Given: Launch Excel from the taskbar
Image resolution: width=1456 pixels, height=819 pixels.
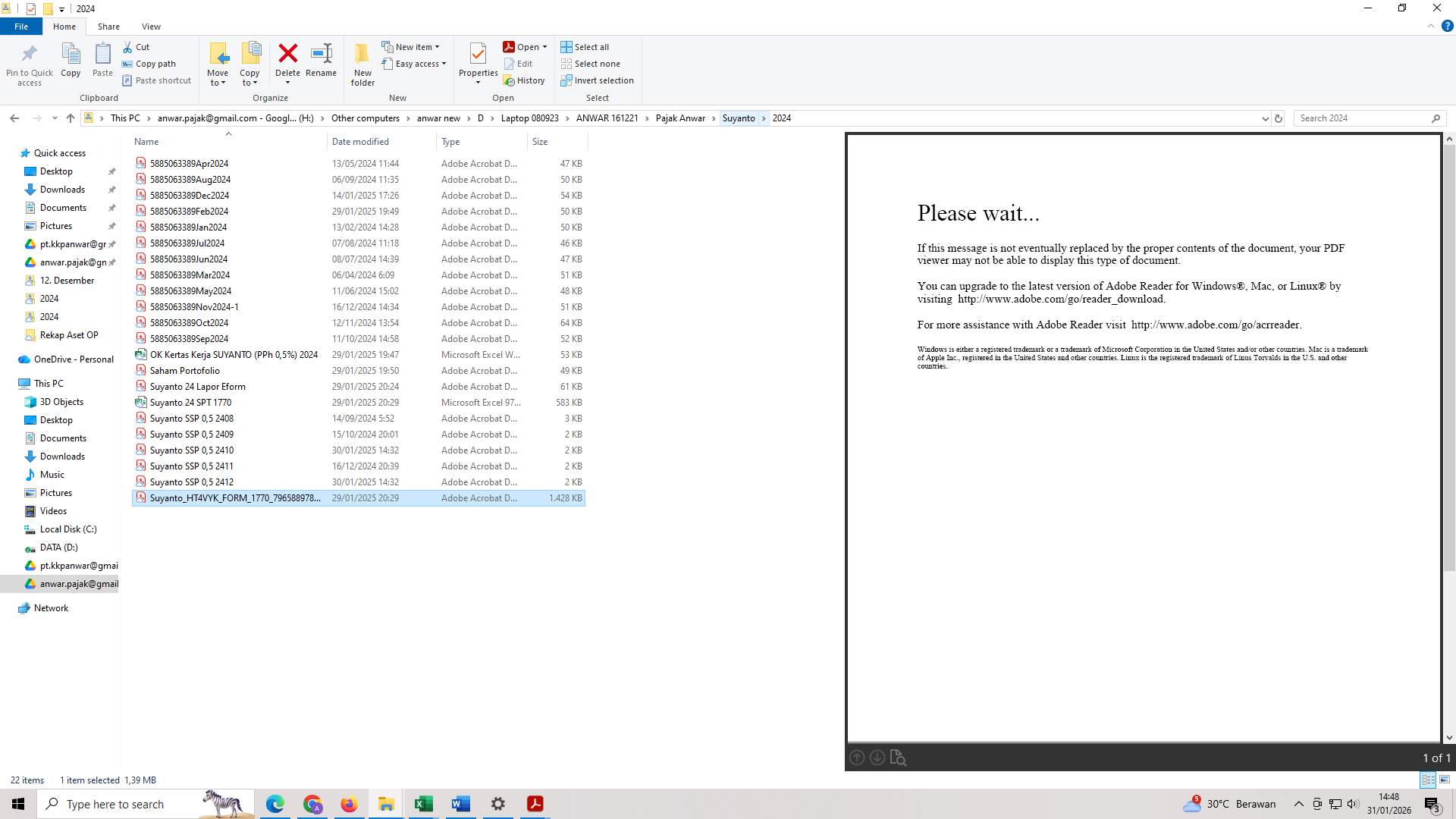Looking at the screenshot, I should coord(423,803).
